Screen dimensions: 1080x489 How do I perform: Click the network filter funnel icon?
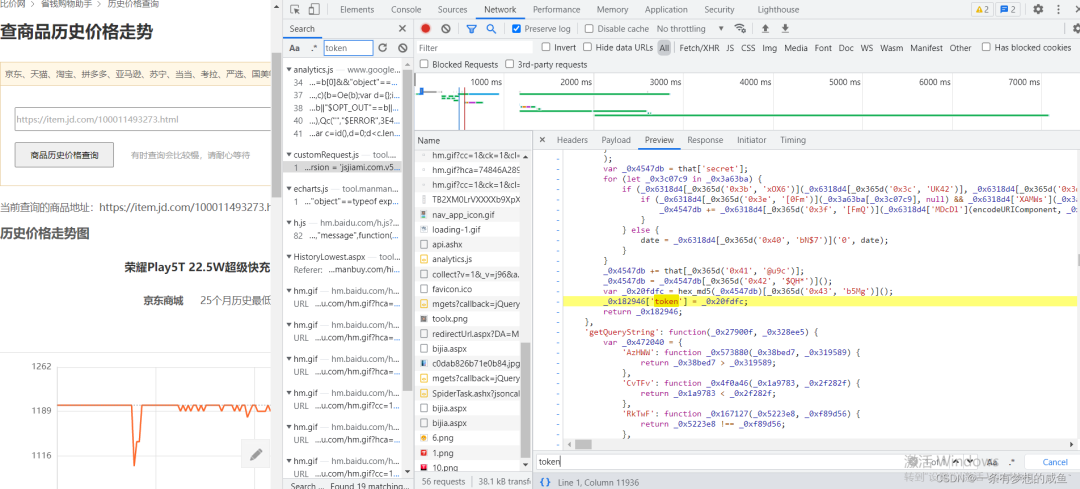(471, 29)
